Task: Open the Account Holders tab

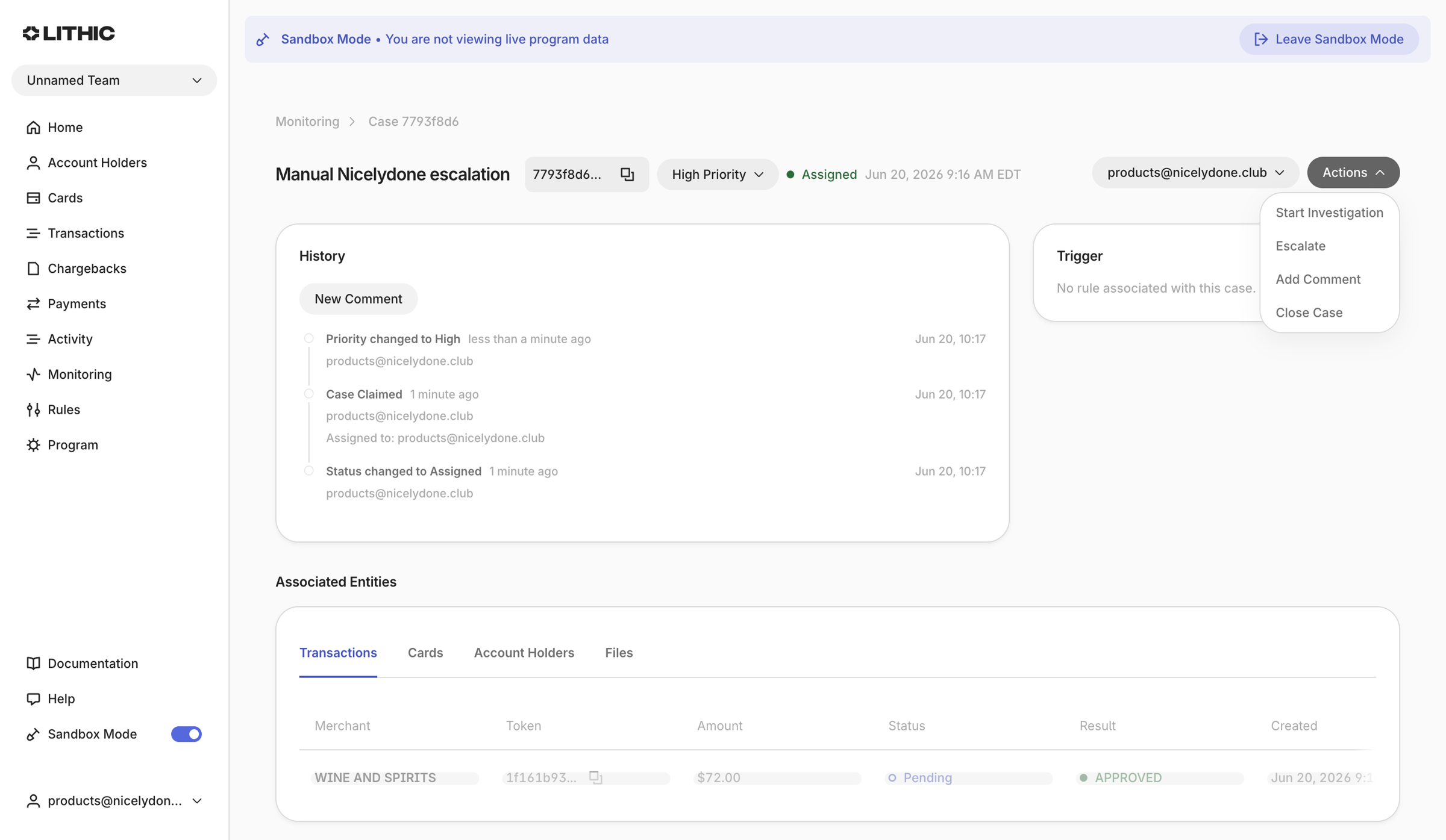Action: [x=524, y=653]
